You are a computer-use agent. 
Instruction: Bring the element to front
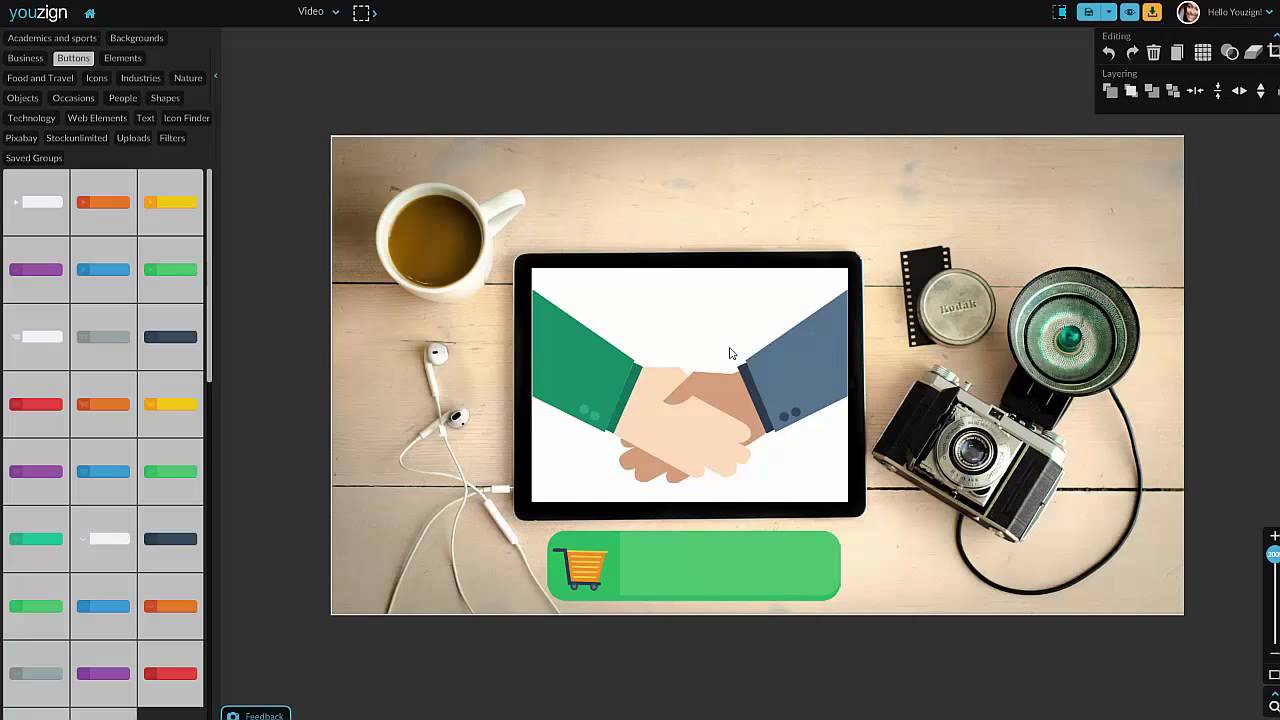click(1110, 91)
